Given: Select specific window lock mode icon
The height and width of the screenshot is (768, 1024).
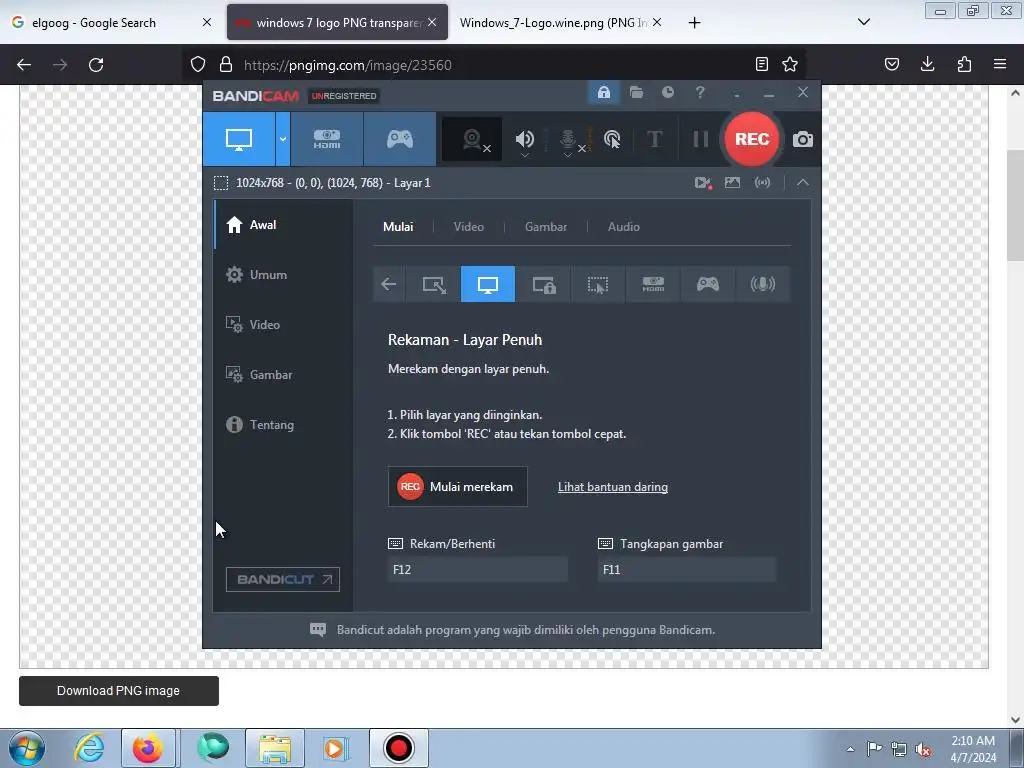Looking at the screenshot, I should [543, 284].
